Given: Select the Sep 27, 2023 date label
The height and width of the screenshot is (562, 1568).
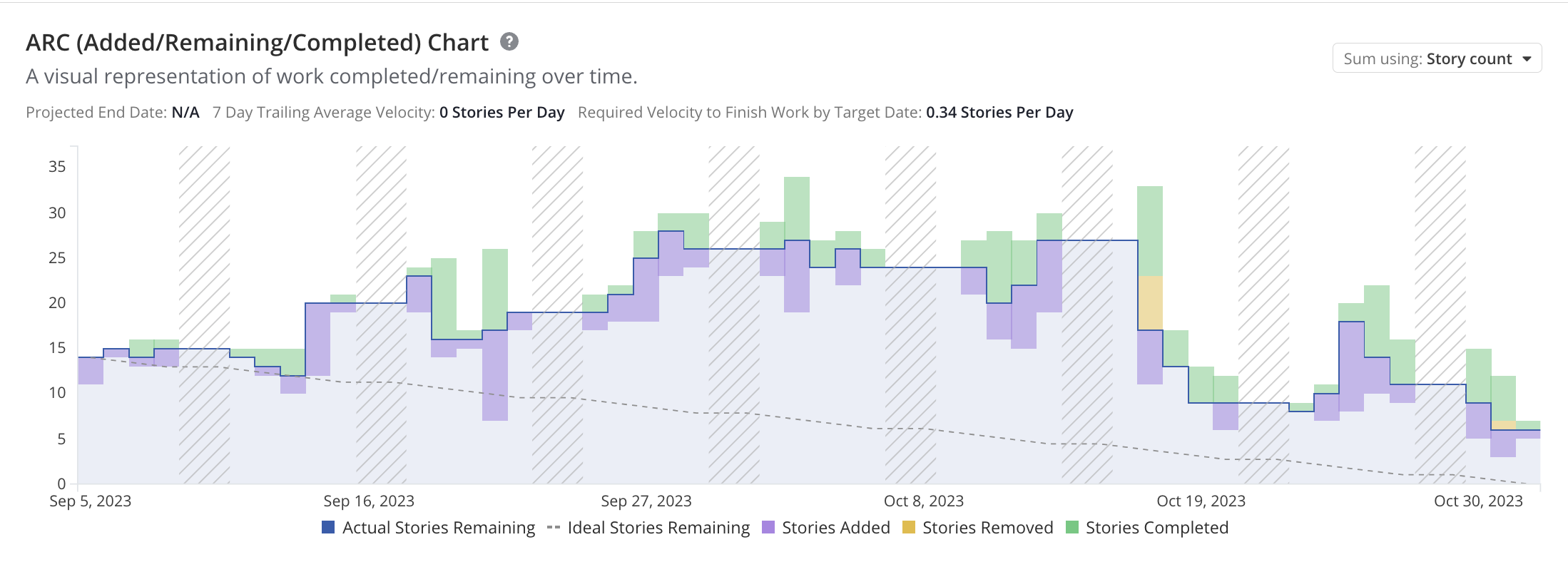Looking at the screenshot, I should coord(646,501).
